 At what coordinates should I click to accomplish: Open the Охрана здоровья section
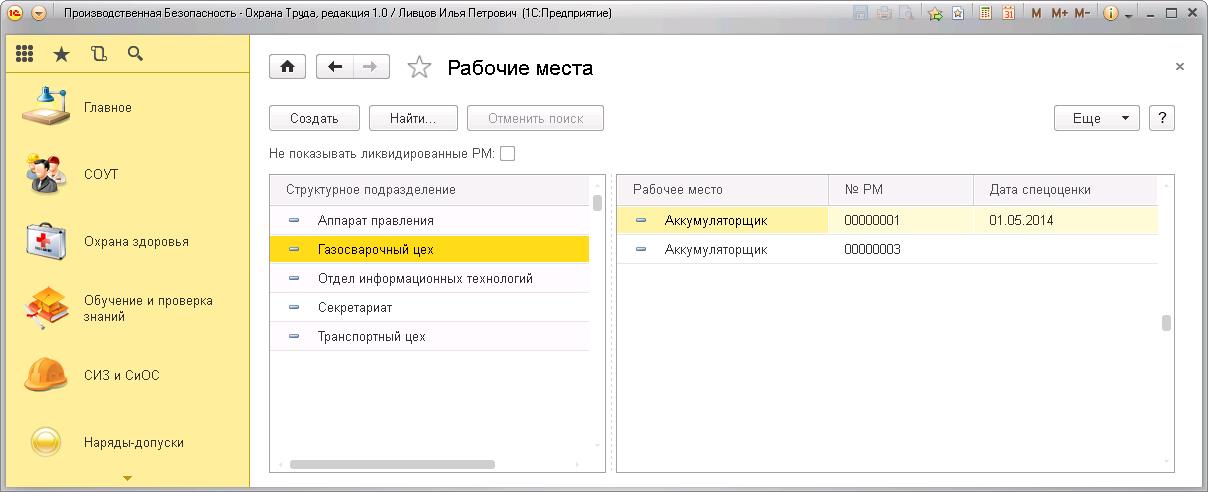pyautogui.click(x=136, y=241)
